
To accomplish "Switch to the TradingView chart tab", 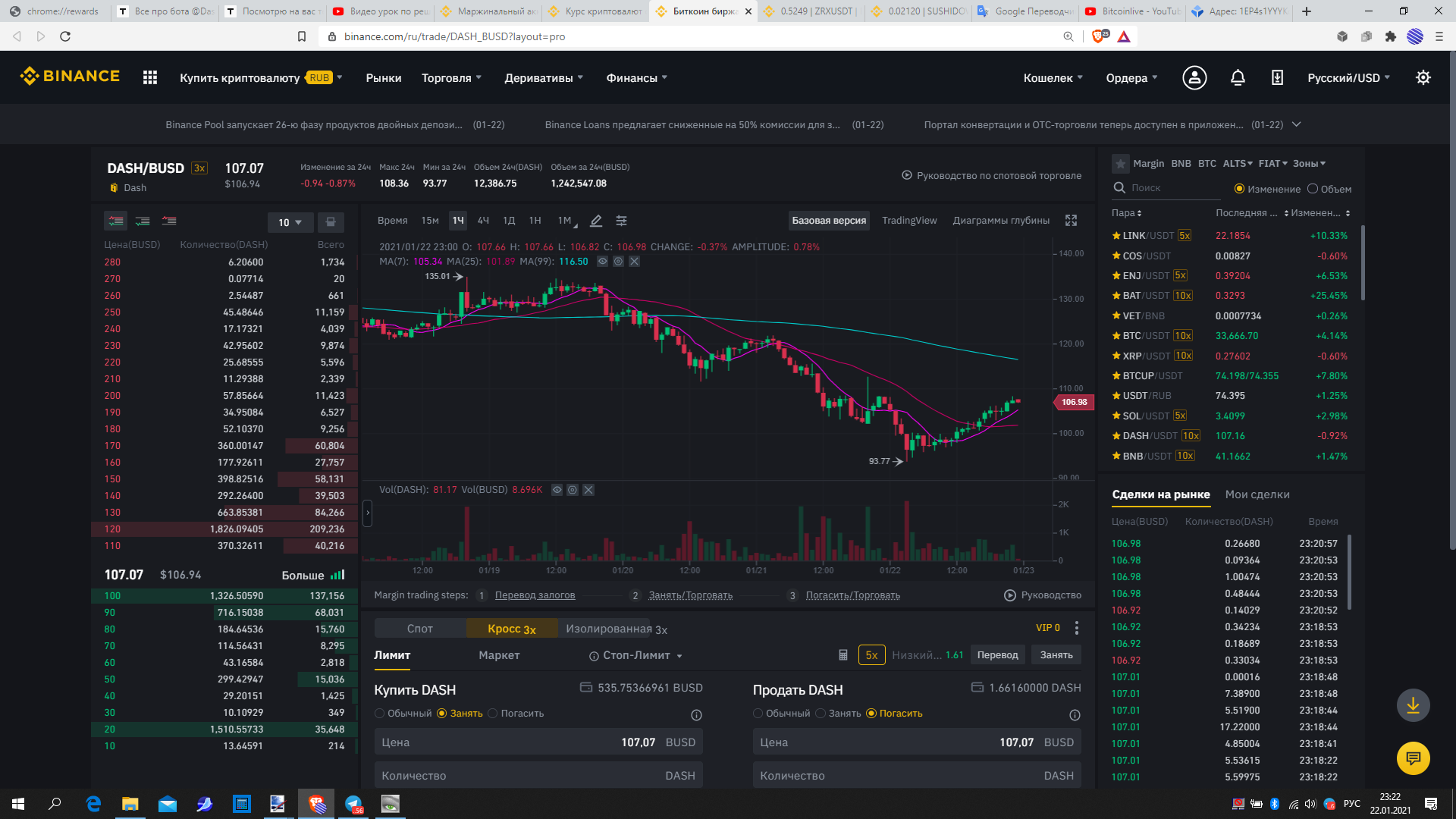I will coord(908,221).
